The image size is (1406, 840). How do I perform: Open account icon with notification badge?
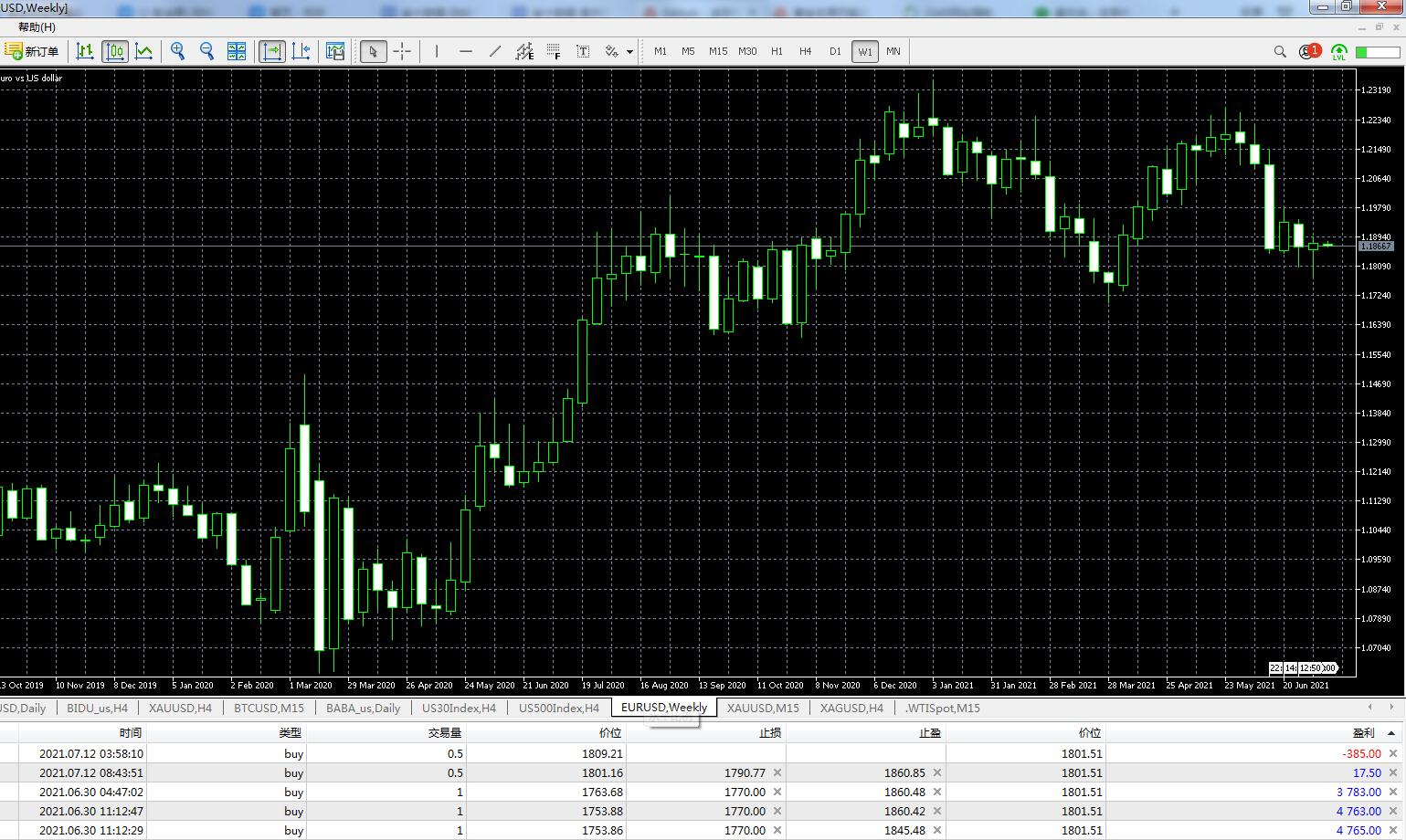click(x=1309, y=51)
